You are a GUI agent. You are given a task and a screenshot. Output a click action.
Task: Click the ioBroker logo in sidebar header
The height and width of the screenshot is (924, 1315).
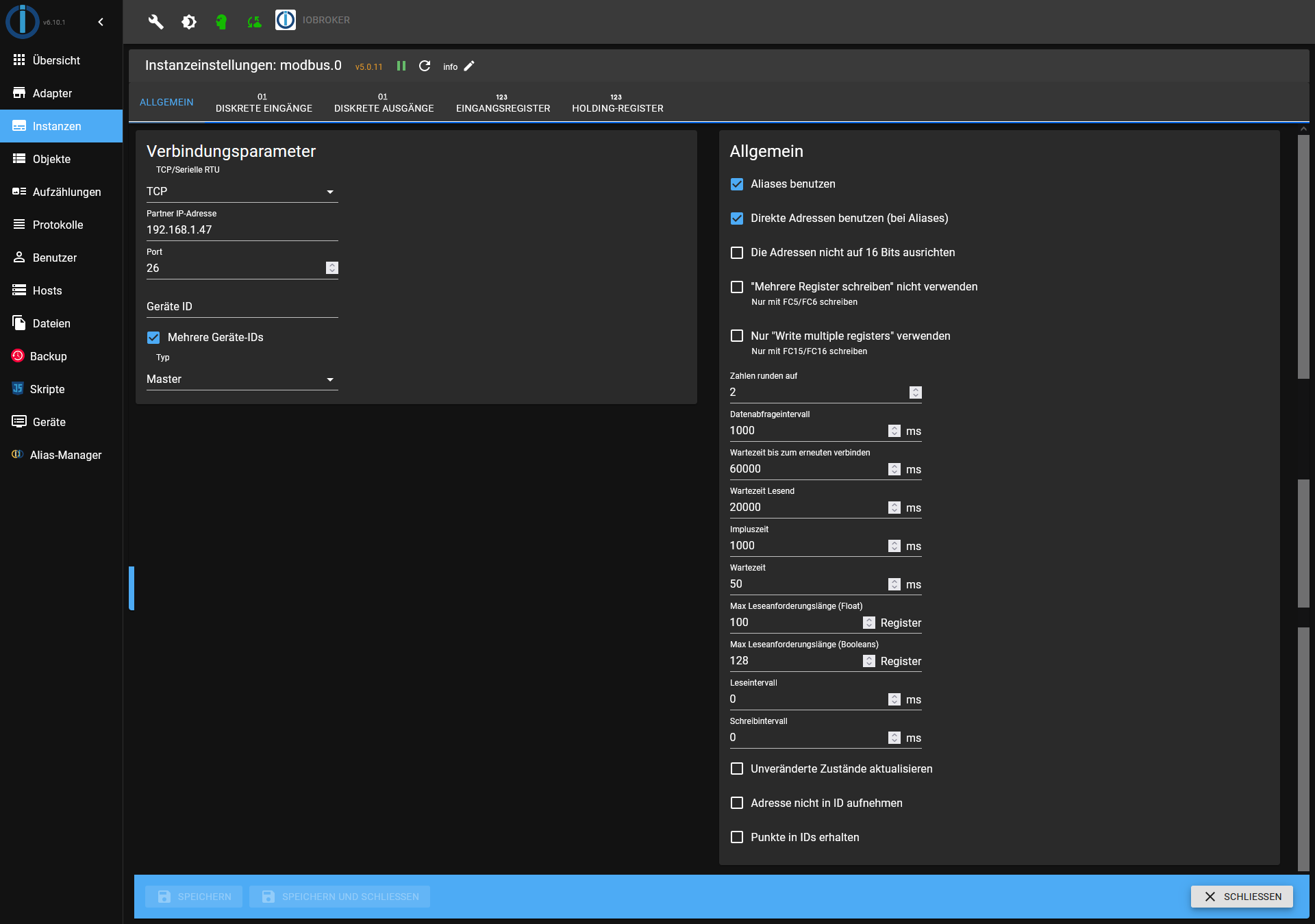tap(23, 21)
